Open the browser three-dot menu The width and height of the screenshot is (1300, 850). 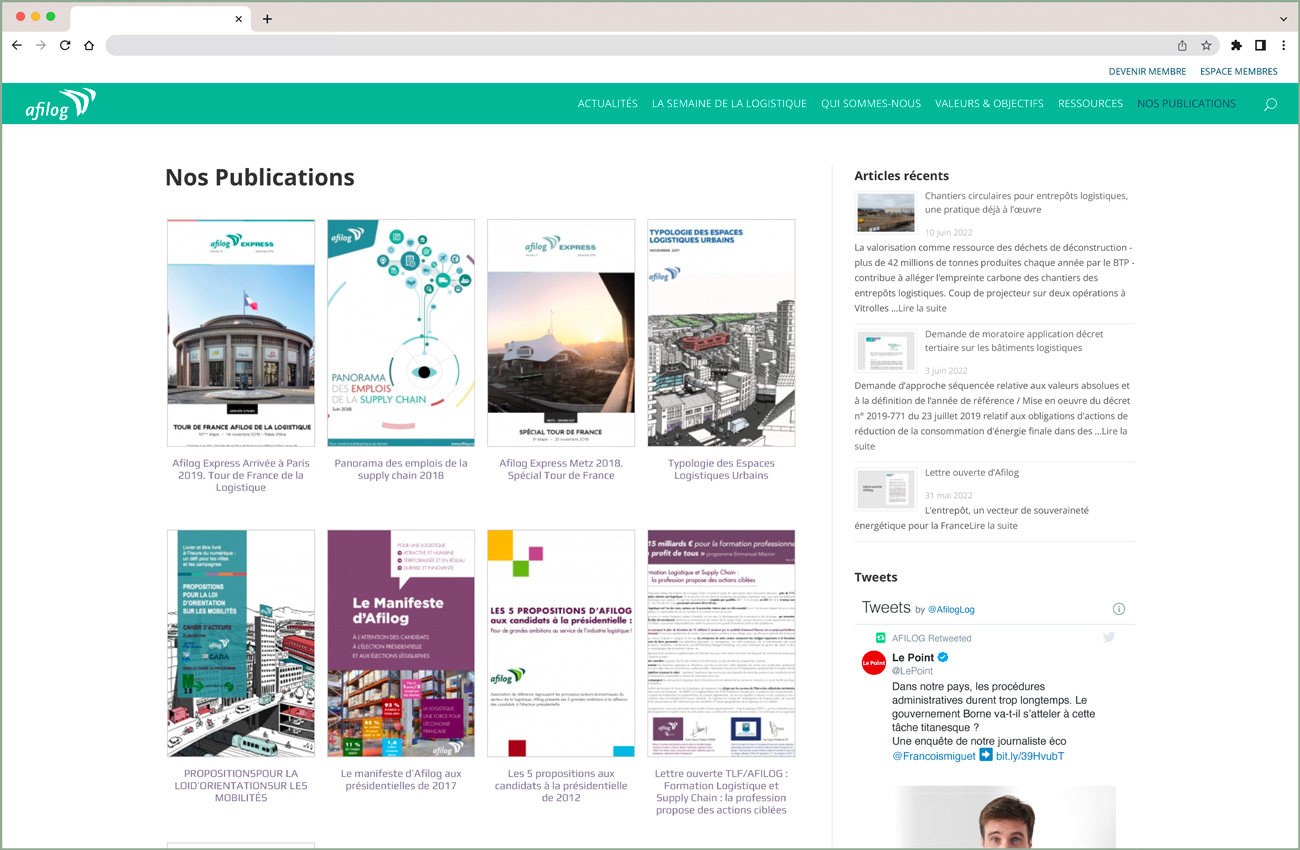click(x=1283, y=45)
